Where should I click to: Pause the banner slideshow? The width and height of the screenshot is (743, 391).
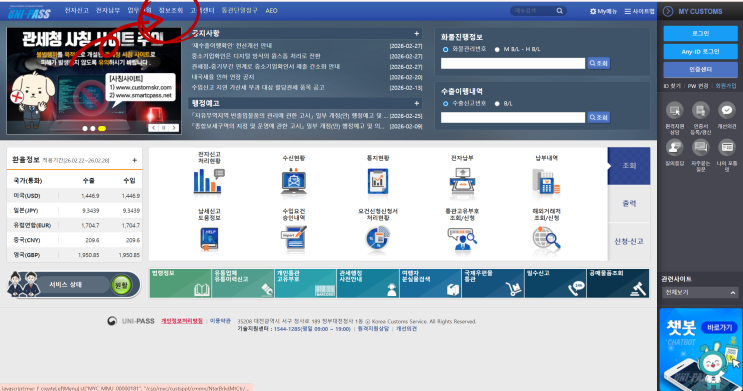coord(163,128)
